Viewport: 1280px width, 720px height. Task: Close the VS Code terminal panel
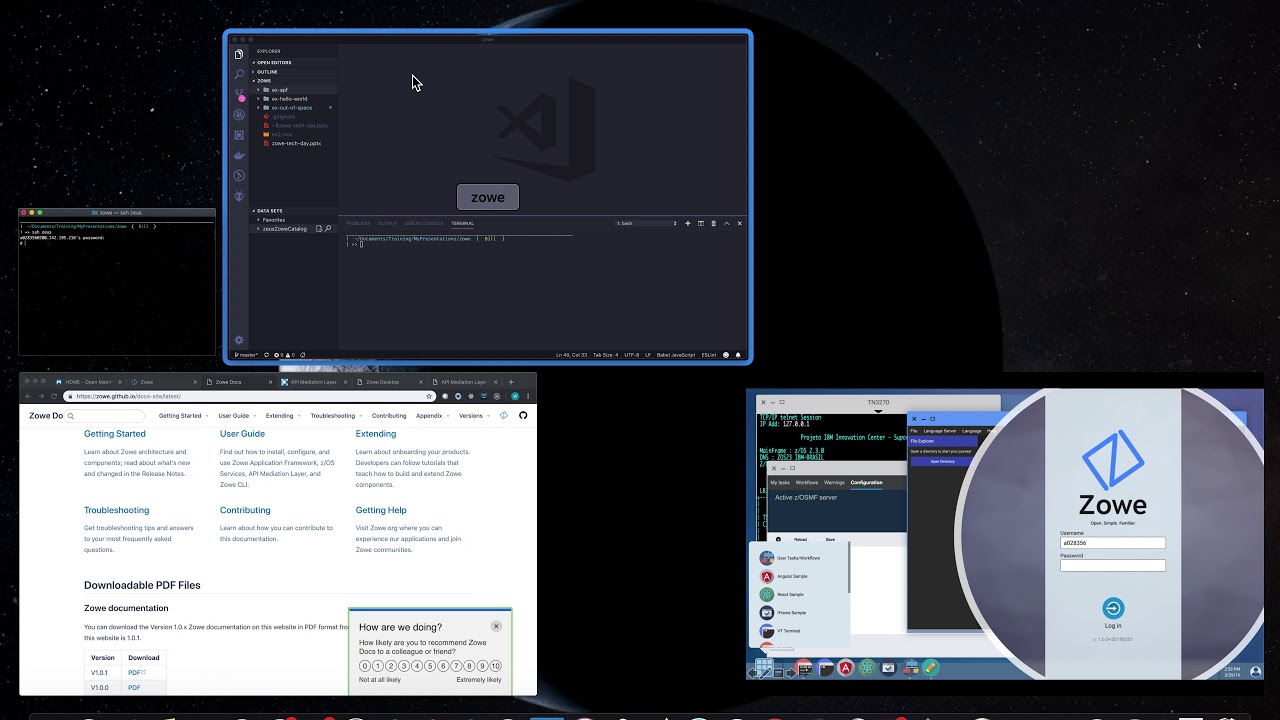point(739,223)
